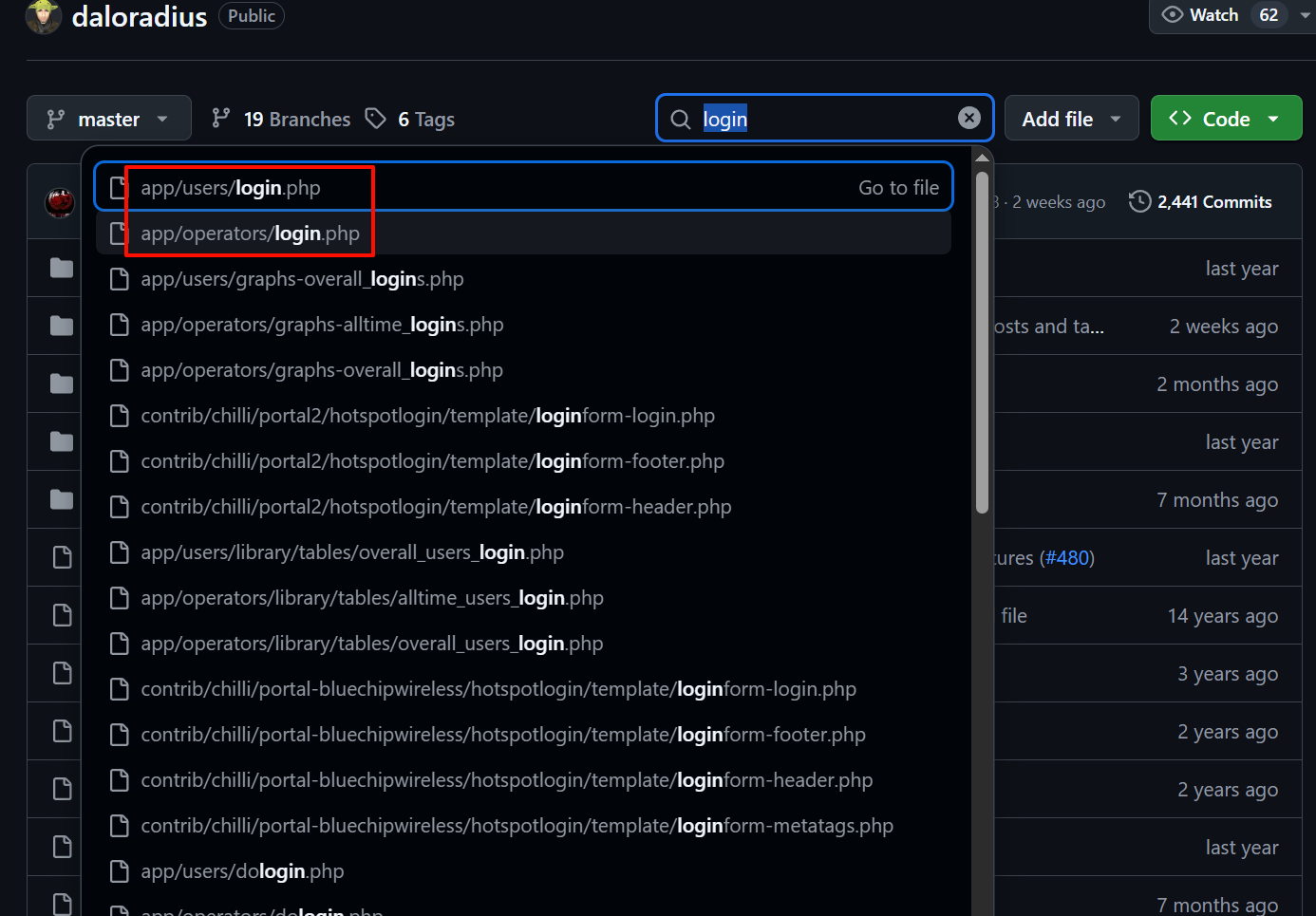
Task: Click the tags icon
Action: pyautogui.click(x=376, y=119)
